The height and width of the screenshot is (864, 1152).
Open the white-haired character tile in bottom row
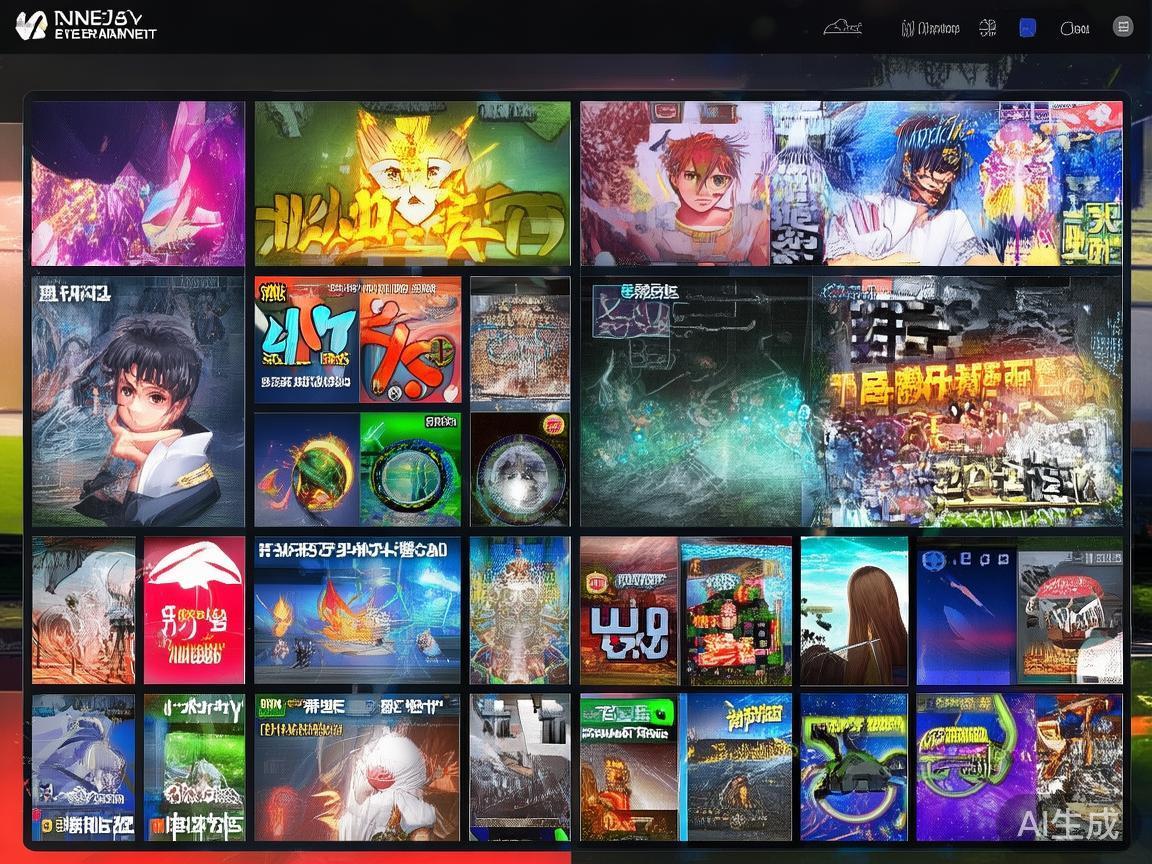[x=357, y=767]
